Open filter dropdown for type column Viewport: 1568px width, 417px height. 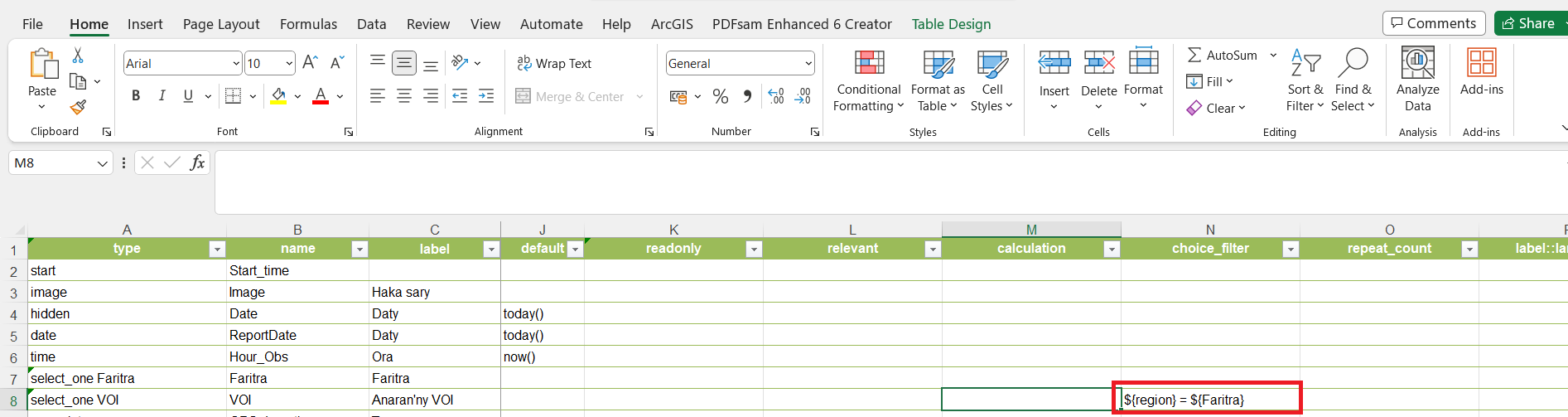[217, 249]
